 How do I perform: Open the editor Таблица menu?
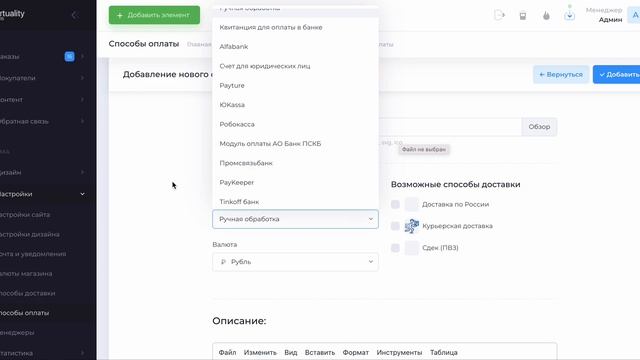(x=444, y=352)
